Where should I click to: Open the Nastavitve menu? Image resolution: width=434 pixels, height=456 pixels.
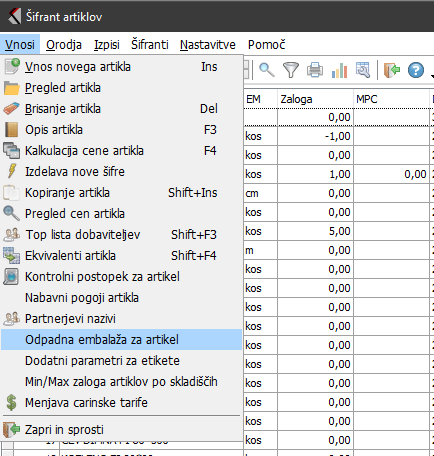tap(208, 44)
